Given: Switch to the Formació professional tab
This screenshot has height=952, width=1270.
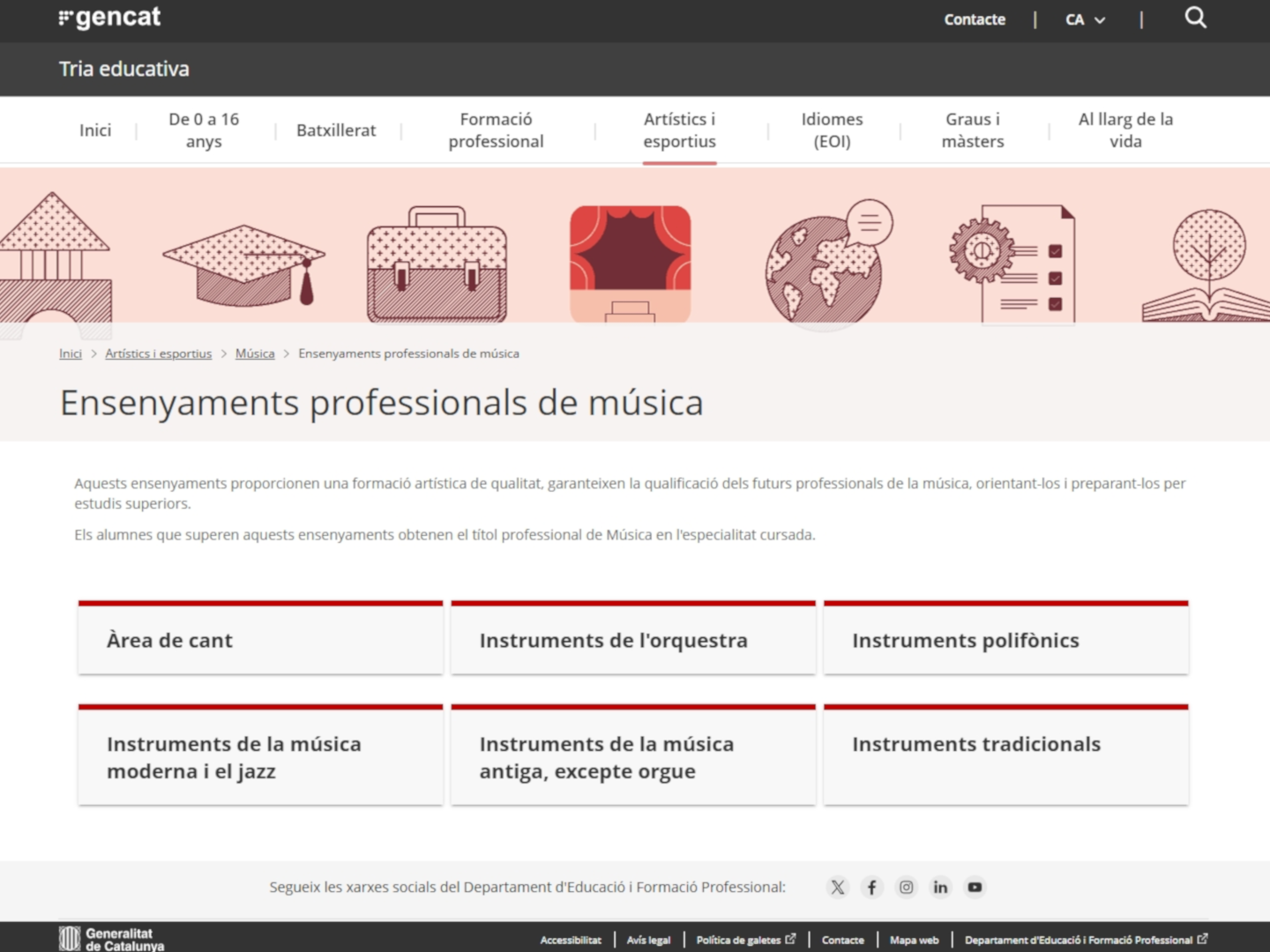Looking at the screenshot, I should (495, 130).
